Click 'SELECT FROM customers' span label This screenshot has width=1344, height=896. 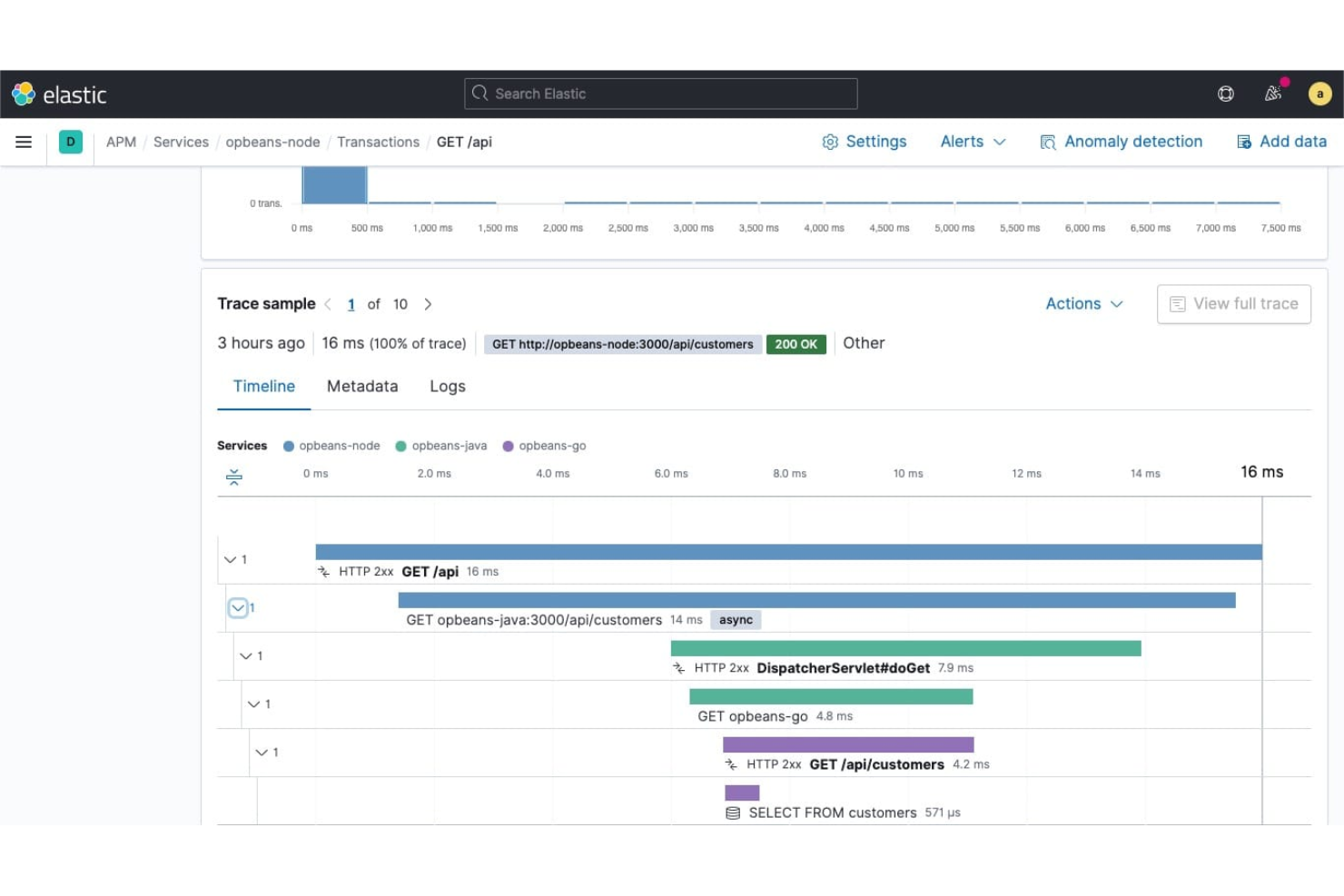833,813
